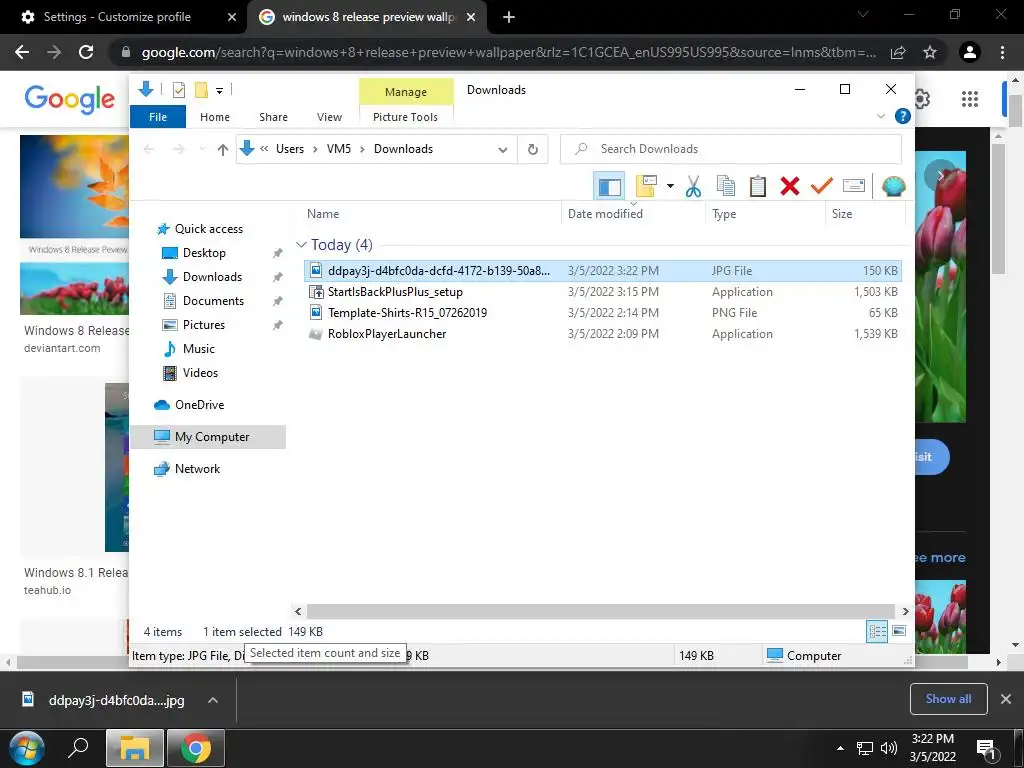Switch to Details view button

[x=877, y=631]
